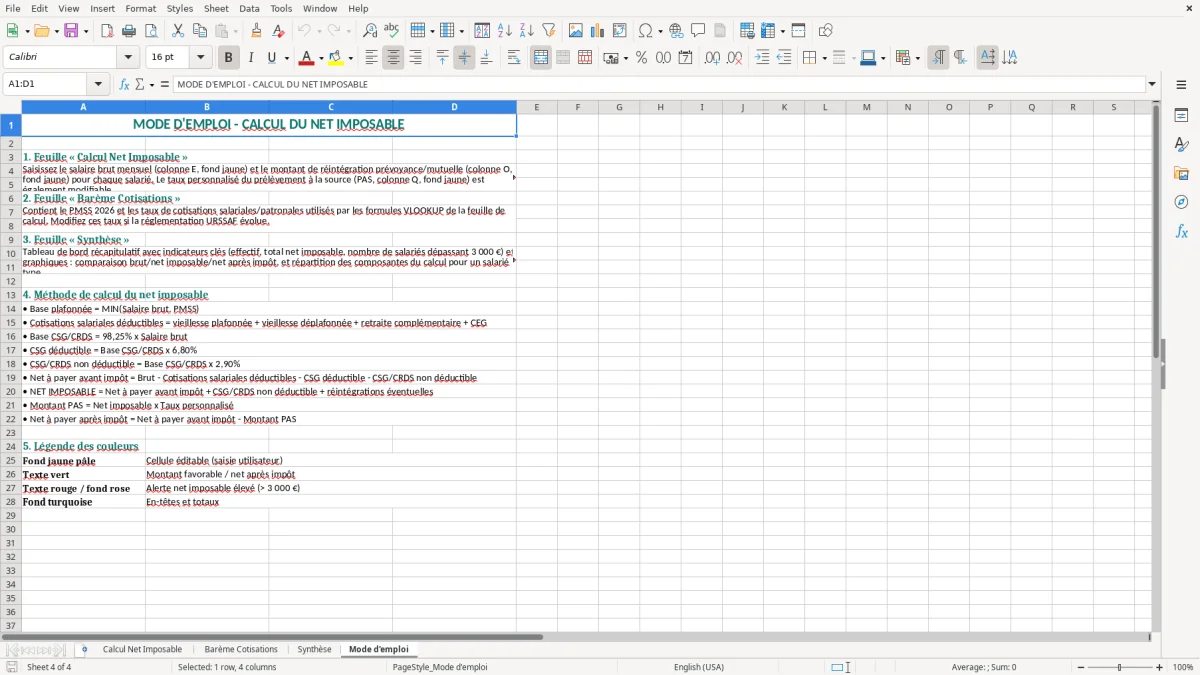Open the Function Wizard fx icon
The height and width of the screenshot is (675, 1200).
point(125,84)
